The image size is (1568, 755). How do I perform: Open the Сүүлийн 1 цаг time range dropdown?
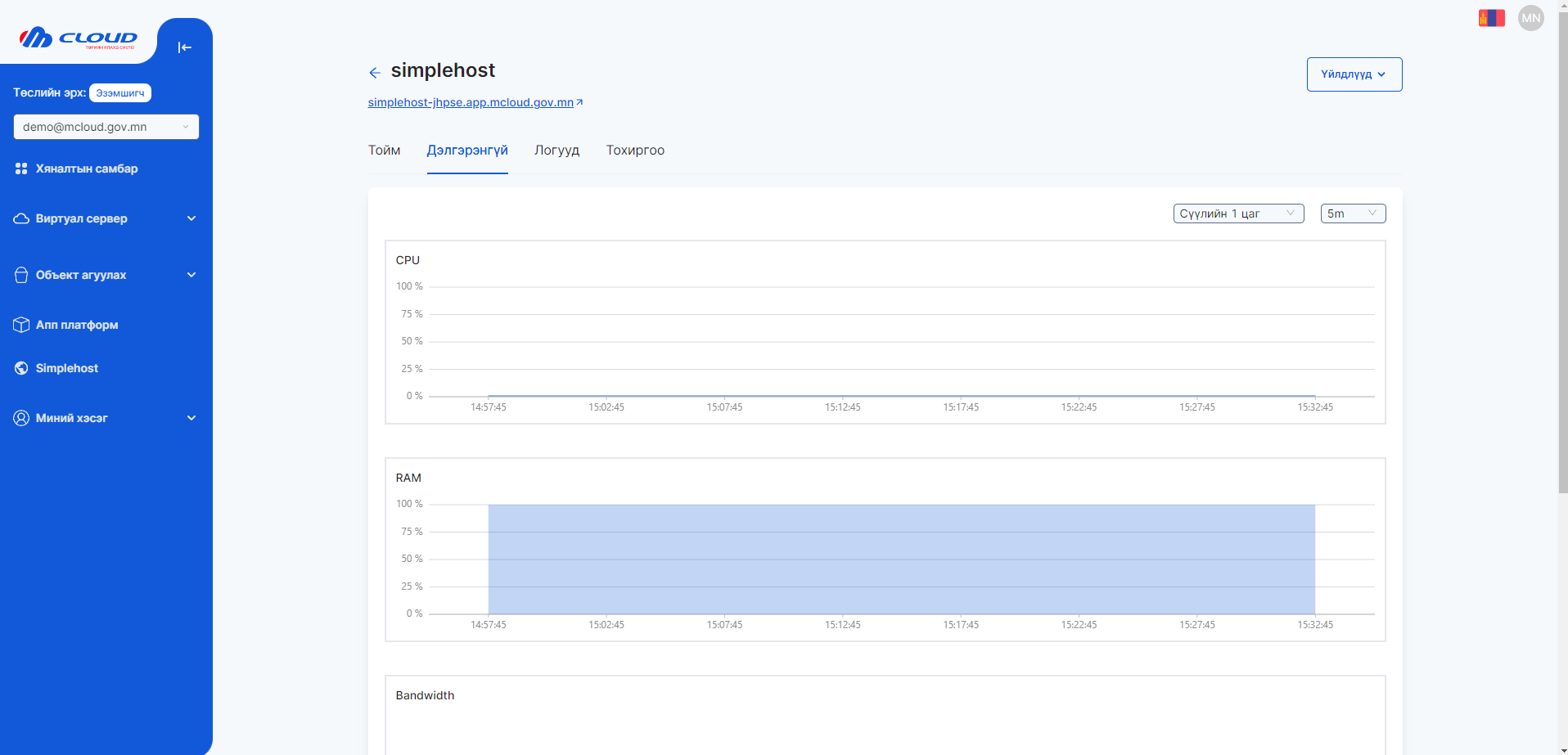[1238, 213]
